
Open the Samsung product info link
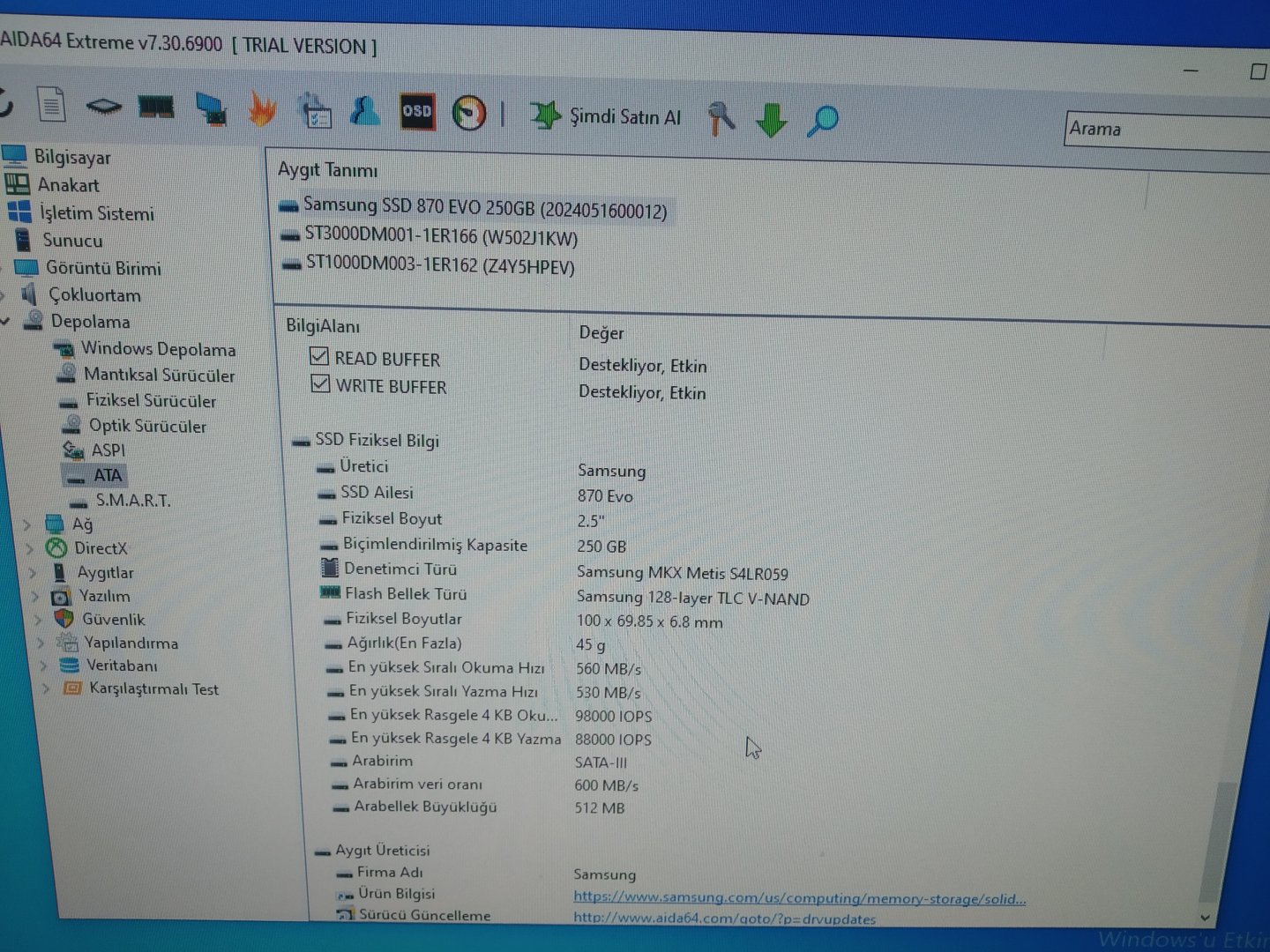(x=799, y=897)
